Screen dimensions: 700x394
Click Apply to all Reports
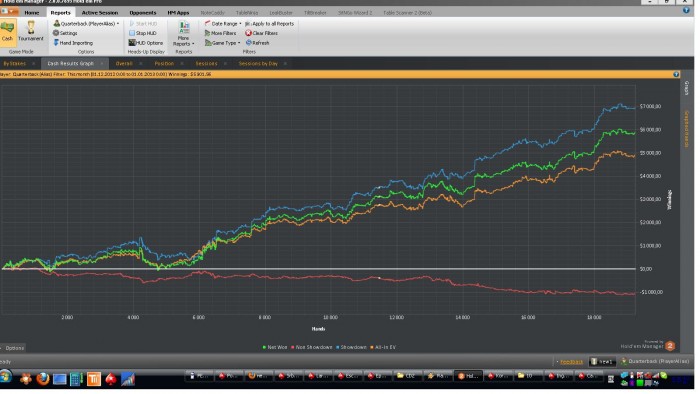tap(269, 24)
